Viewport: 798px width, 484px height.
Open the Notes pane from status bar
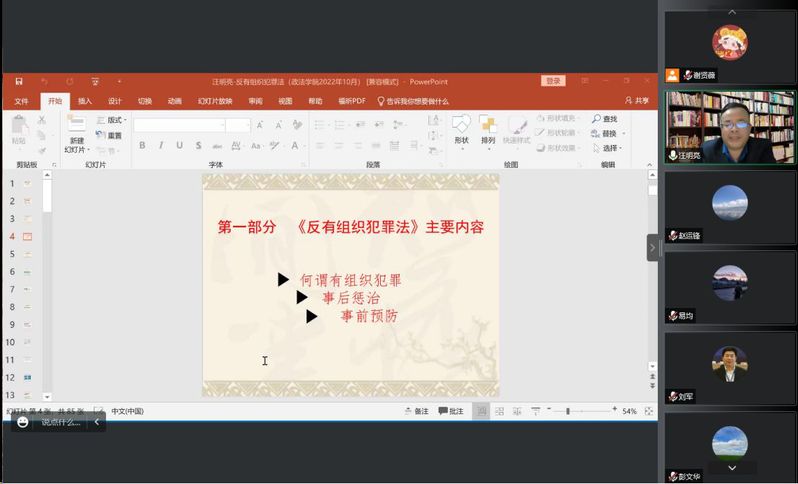[416, 411]
